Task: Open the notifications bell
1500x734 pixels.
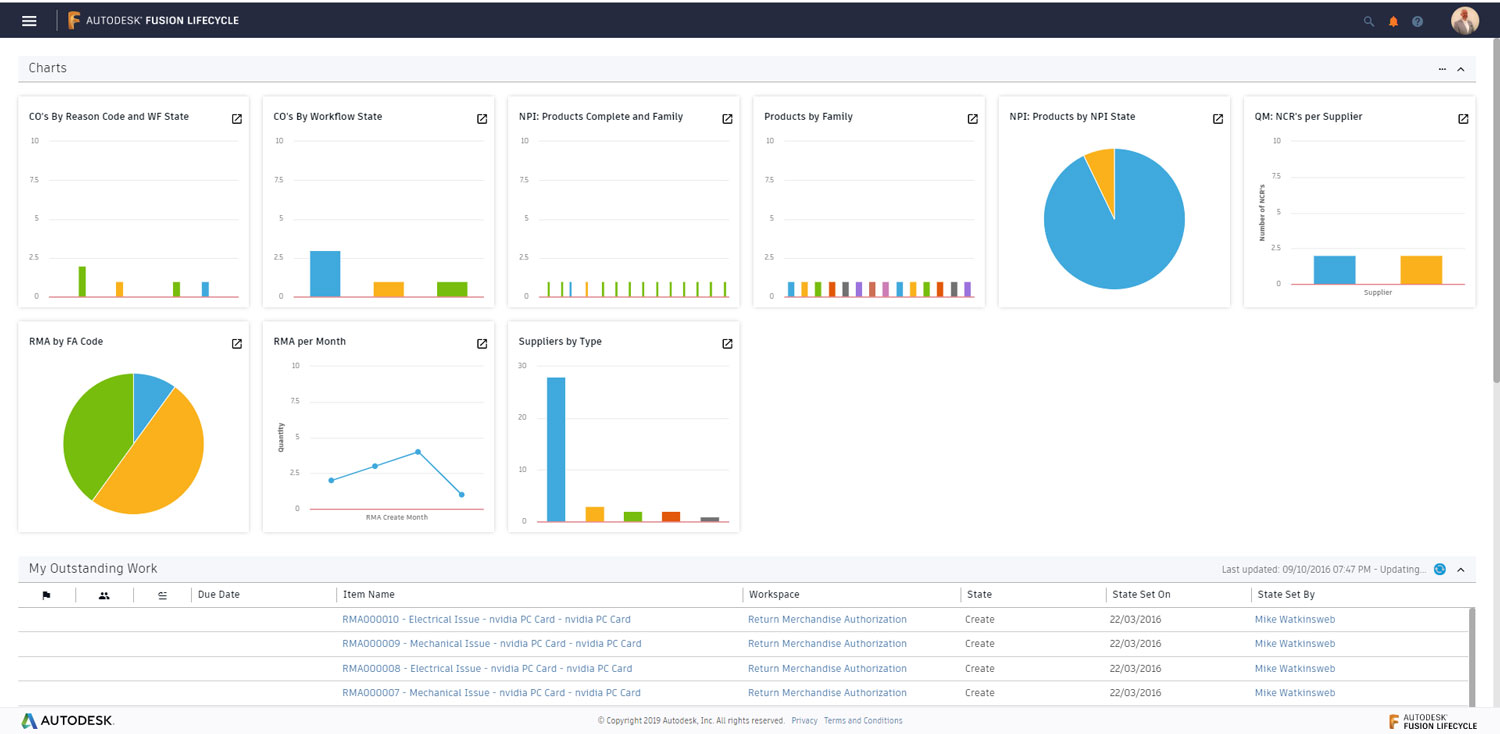Action: click(1393, 21)
